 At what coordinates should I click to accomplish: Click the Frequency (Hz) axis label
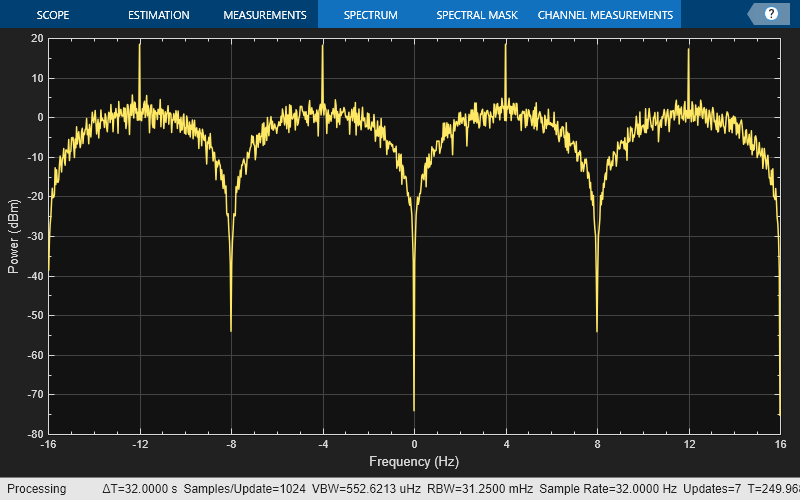tap(413, 462)
